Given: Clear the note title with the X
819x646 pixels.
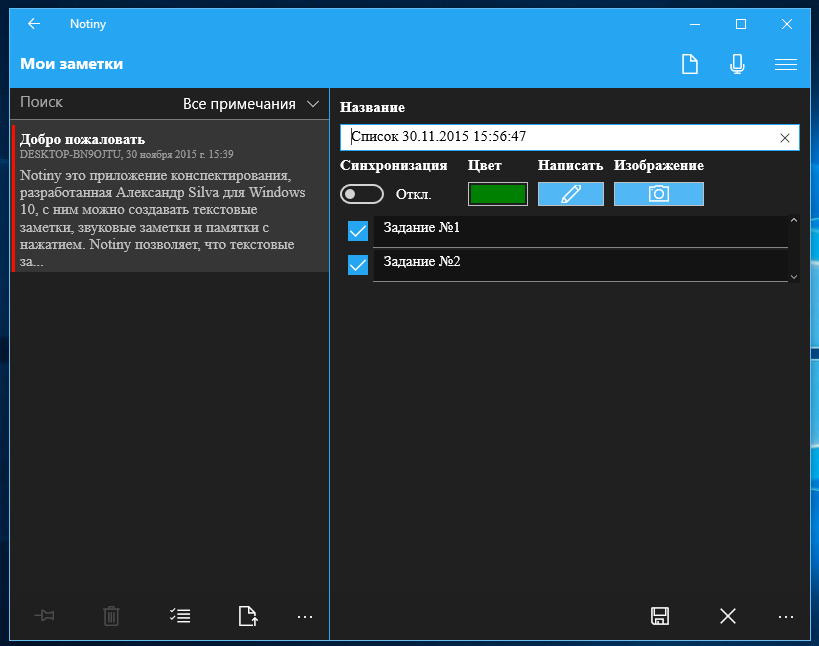Looking at the screenshot, I should (x=785, y=138).
